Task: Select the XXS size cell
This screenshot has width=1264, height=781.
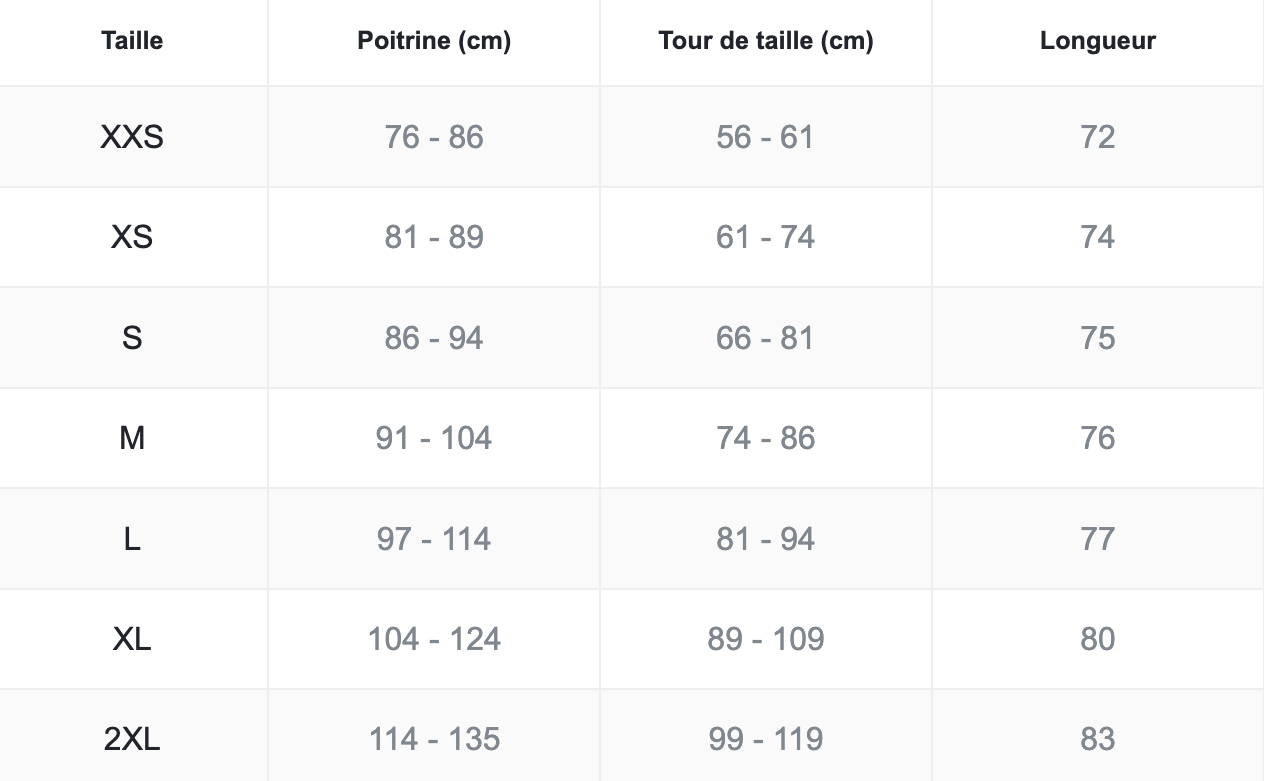Action: [x=132, y=137]
